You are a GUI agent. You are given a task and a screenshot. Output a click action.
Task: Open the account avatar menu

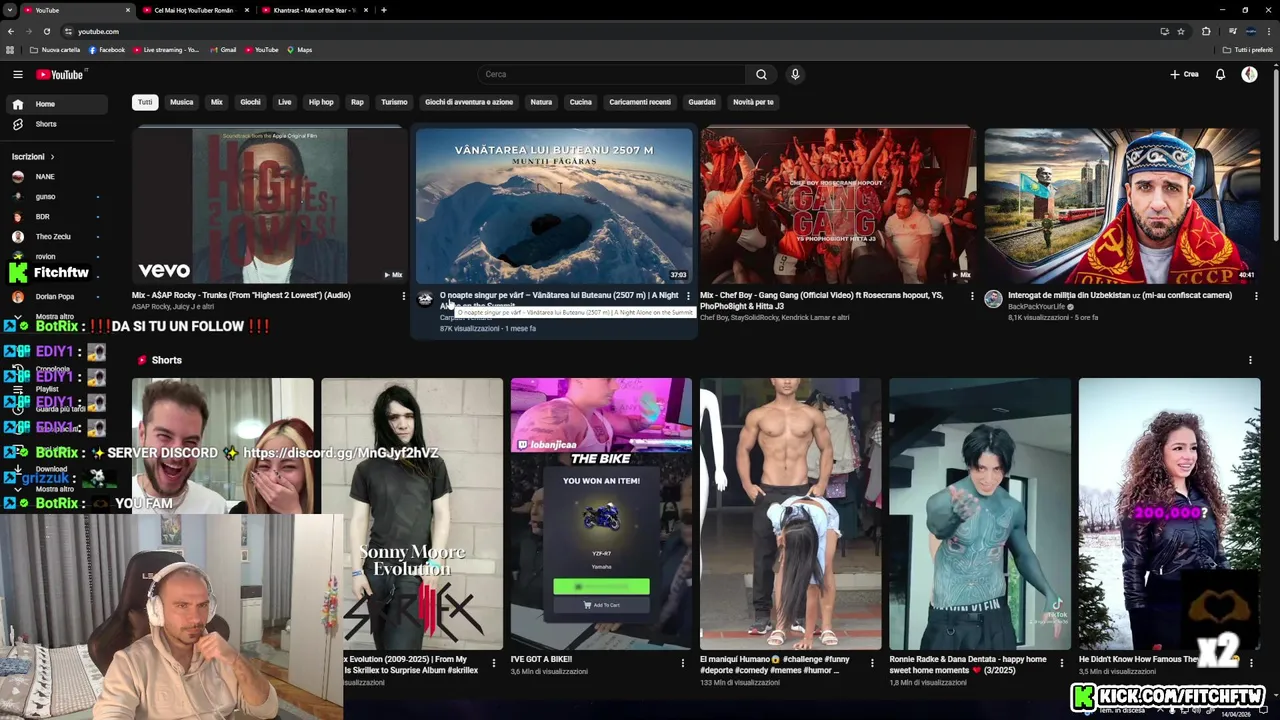coord(1249,74)
